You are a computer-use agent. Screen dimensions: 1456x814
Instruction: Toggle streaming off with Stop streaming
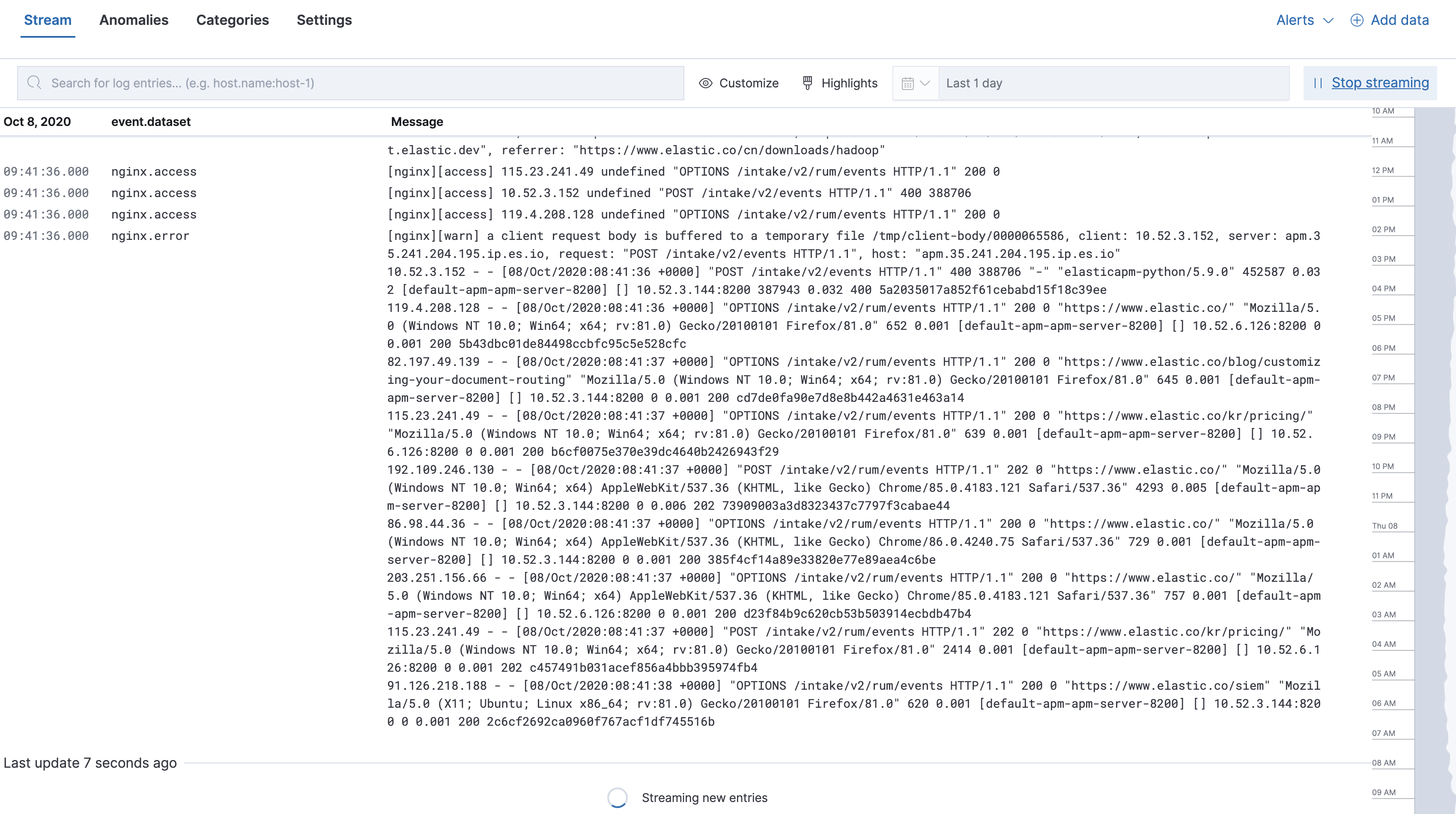(x=1381, y=83)
